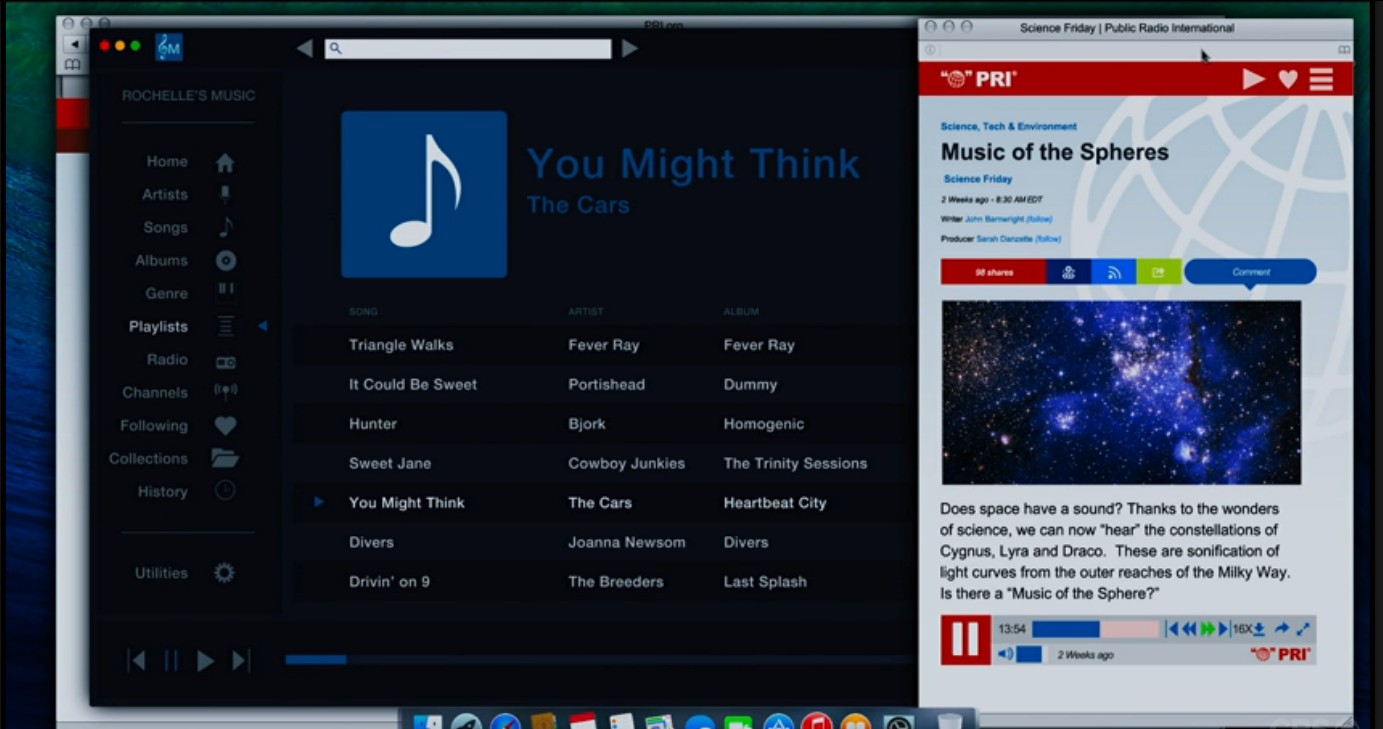Skip to start in PRI audio player
1383x729 pixels.
1172,629
